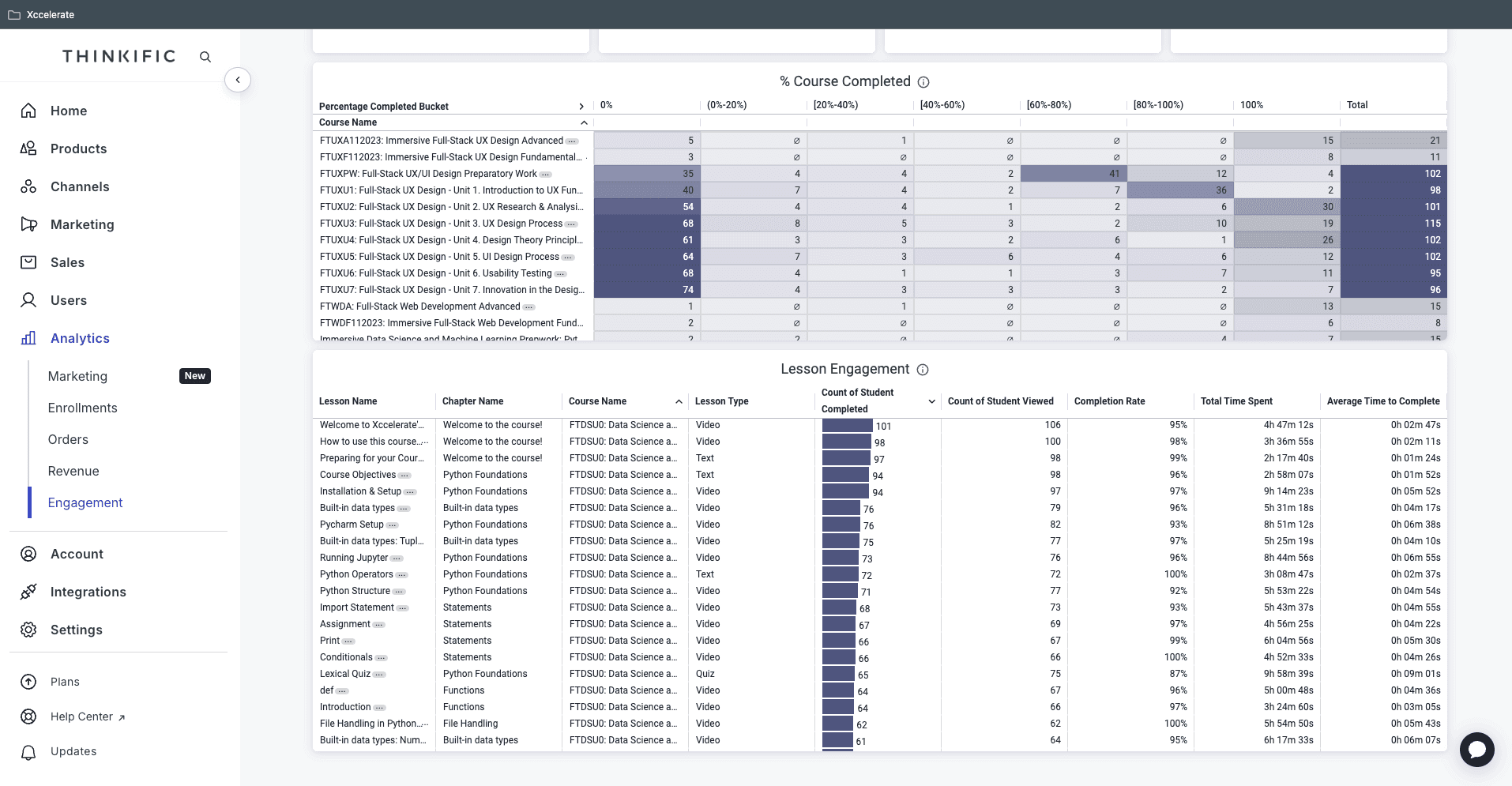The image size is (1512, 786).
Task: Click the 101 bar for Welcome to Xccelerate
Action: pos(847,426)
